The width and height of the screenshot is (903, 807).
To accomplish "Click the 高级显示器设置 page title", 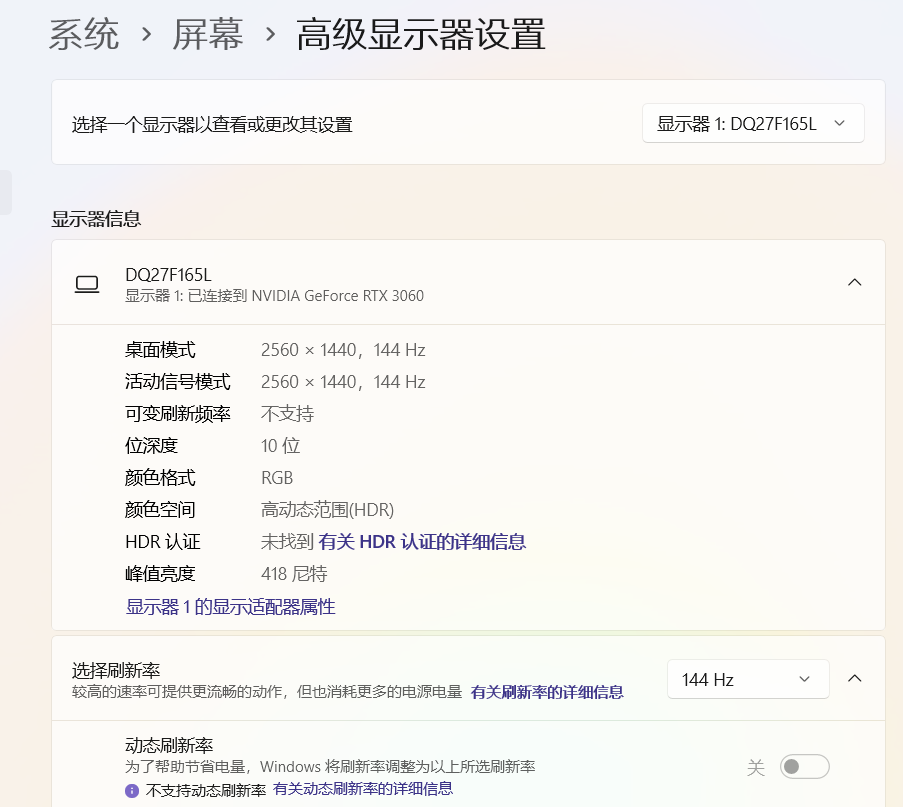I will tap(421, 35).
